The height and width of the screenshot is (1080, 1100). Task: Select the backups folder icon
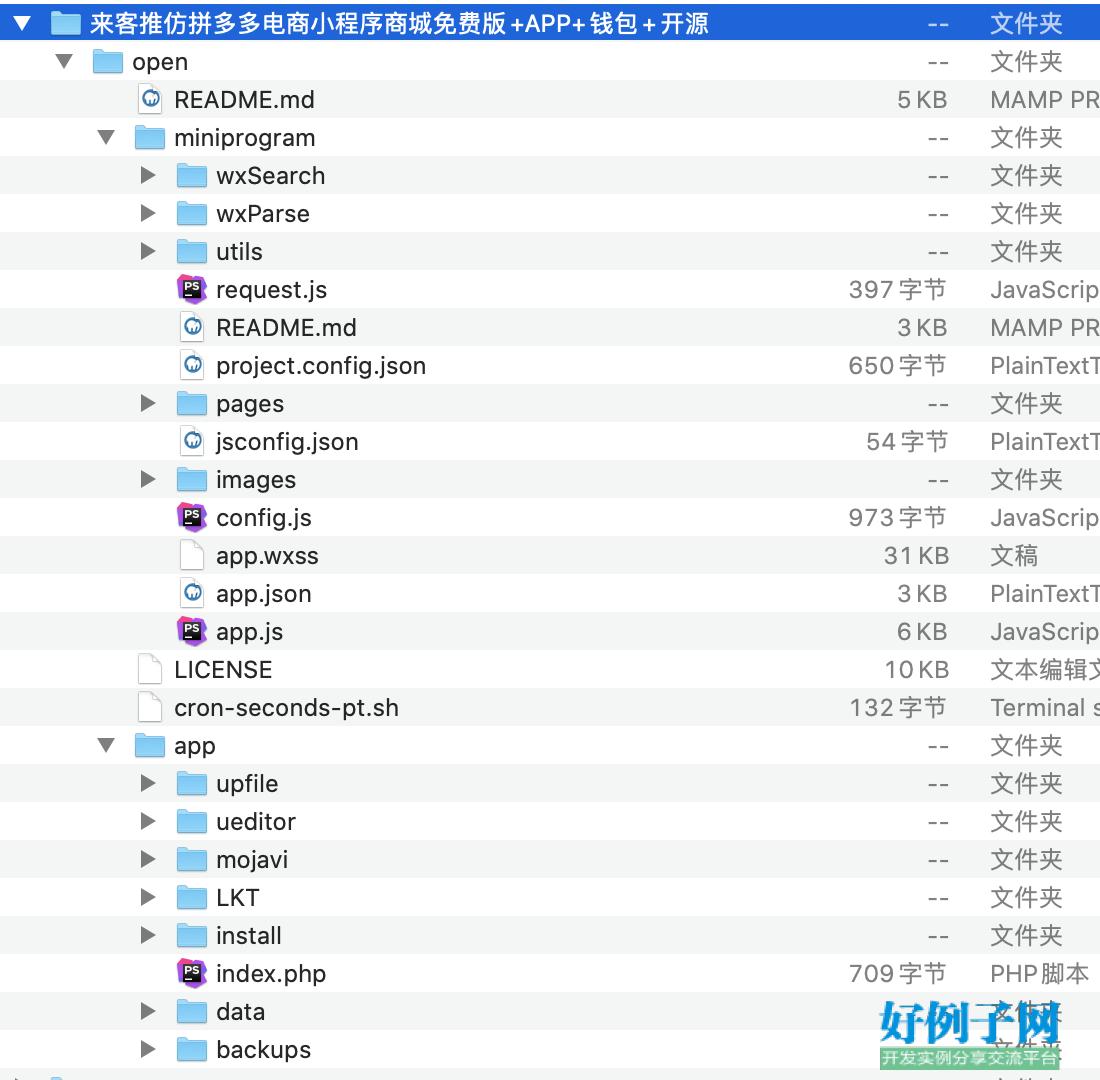pos(192,1049)
